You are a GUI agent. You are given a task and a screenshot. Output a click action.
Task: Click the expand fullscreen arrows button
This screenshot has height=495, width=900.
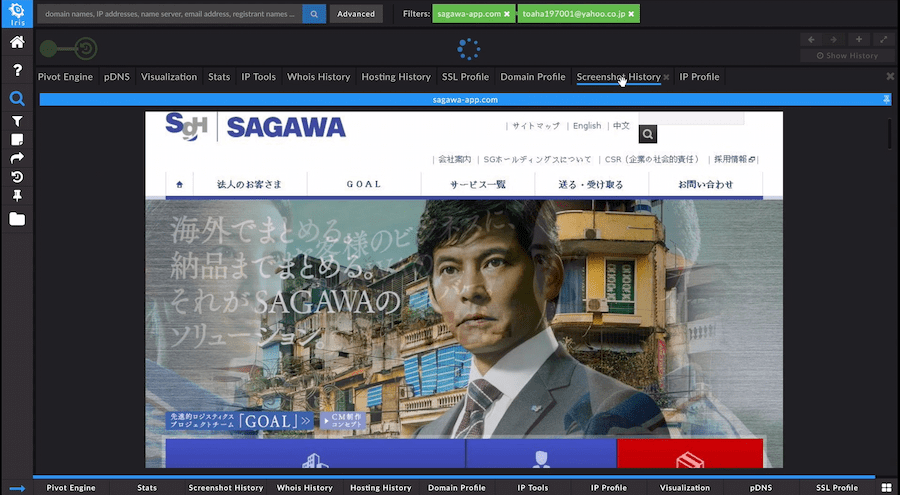[x=883, y=40]
